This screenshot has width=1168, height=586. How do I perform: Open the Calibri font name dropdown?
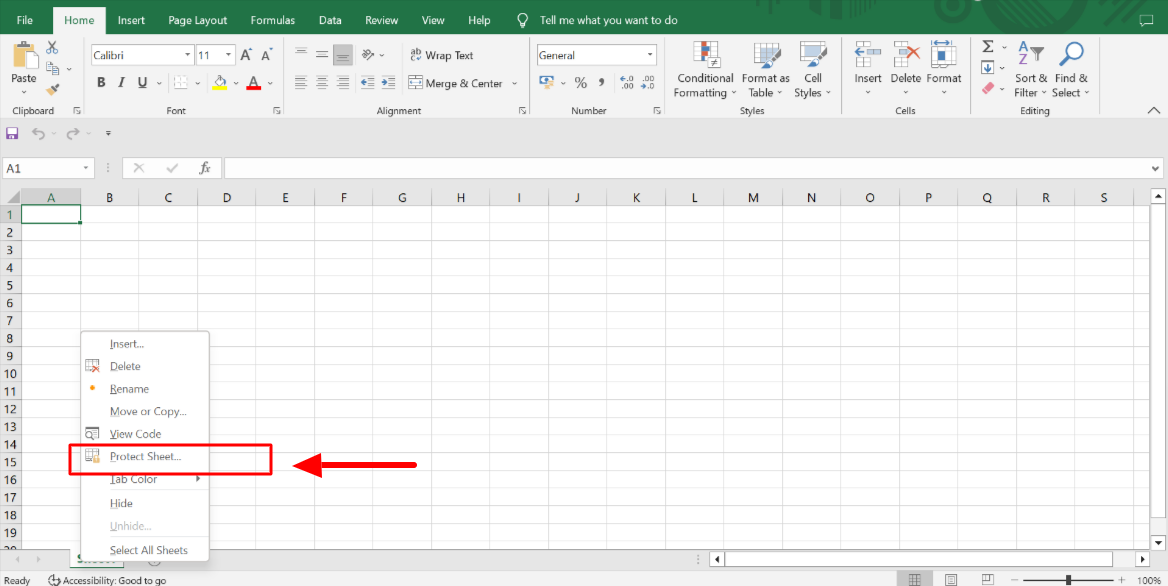click(x=188, y=55)
